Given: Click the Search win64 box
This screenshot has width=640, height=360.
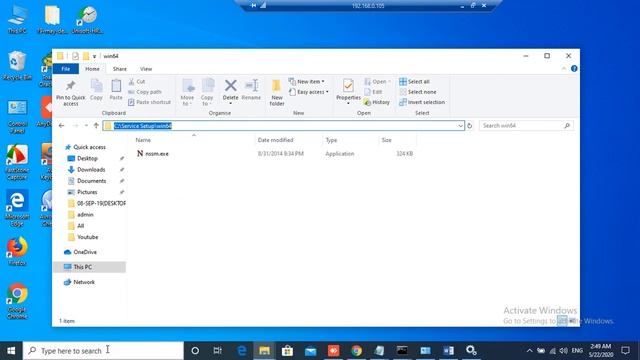Looking at the screenshot, I should click(x=526, y=126).
